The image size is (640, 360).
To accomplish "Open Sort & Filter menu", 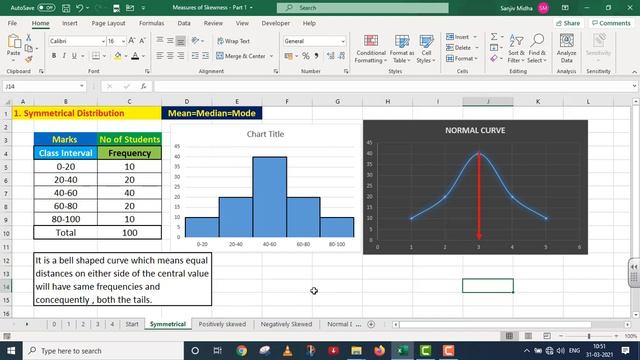I will pyautogui.click(x=516, y=49).
